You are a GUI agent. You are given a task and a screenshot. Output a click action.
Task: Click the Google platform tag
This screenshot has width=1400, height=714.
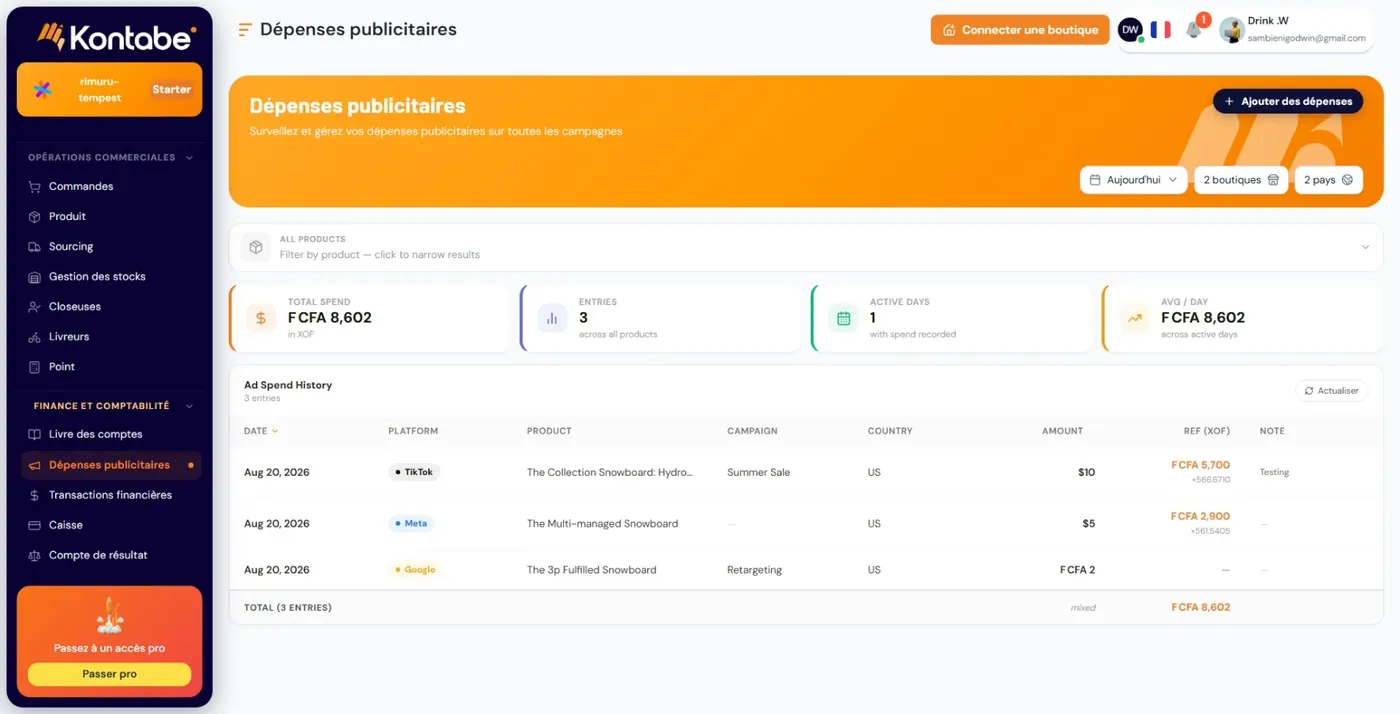(x=415, y=570)
